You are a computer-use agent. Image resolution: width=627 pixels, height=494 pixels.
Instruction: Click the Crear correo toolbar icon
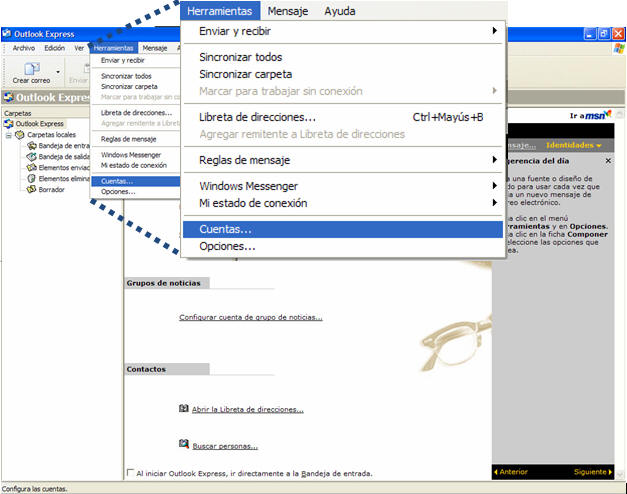point(32,69)
